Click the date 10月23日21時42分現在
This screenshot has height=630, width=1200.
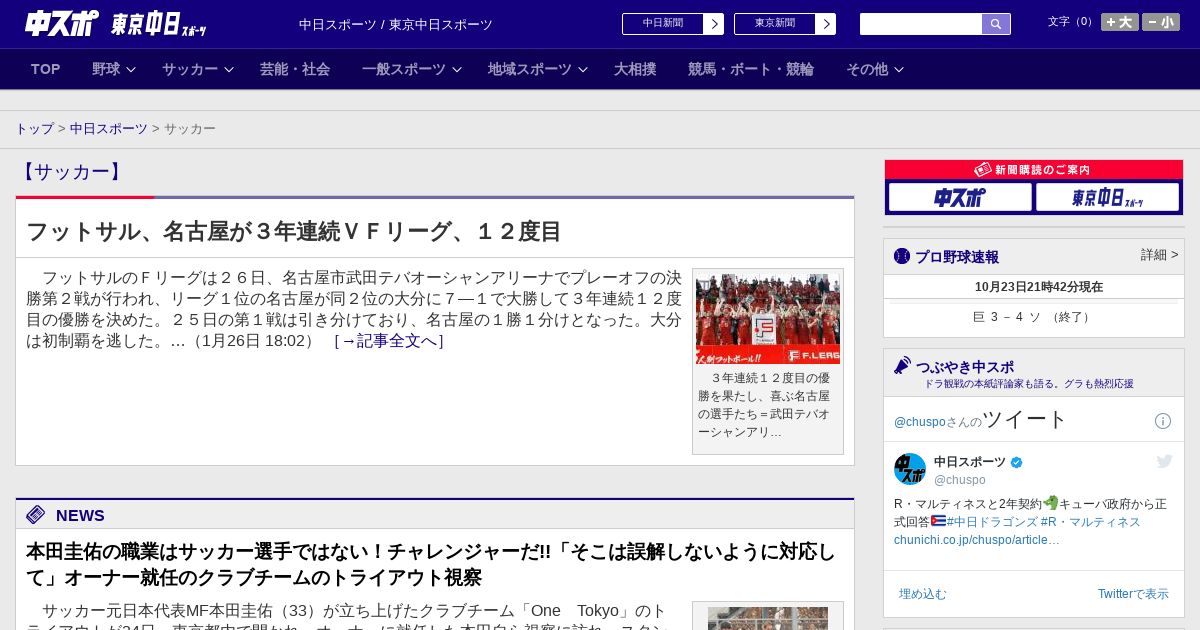coord(1039,287)
